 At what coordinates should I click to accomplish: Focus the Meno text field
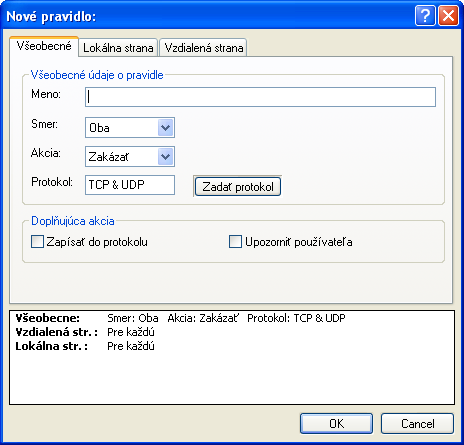[x=260, y=97]
